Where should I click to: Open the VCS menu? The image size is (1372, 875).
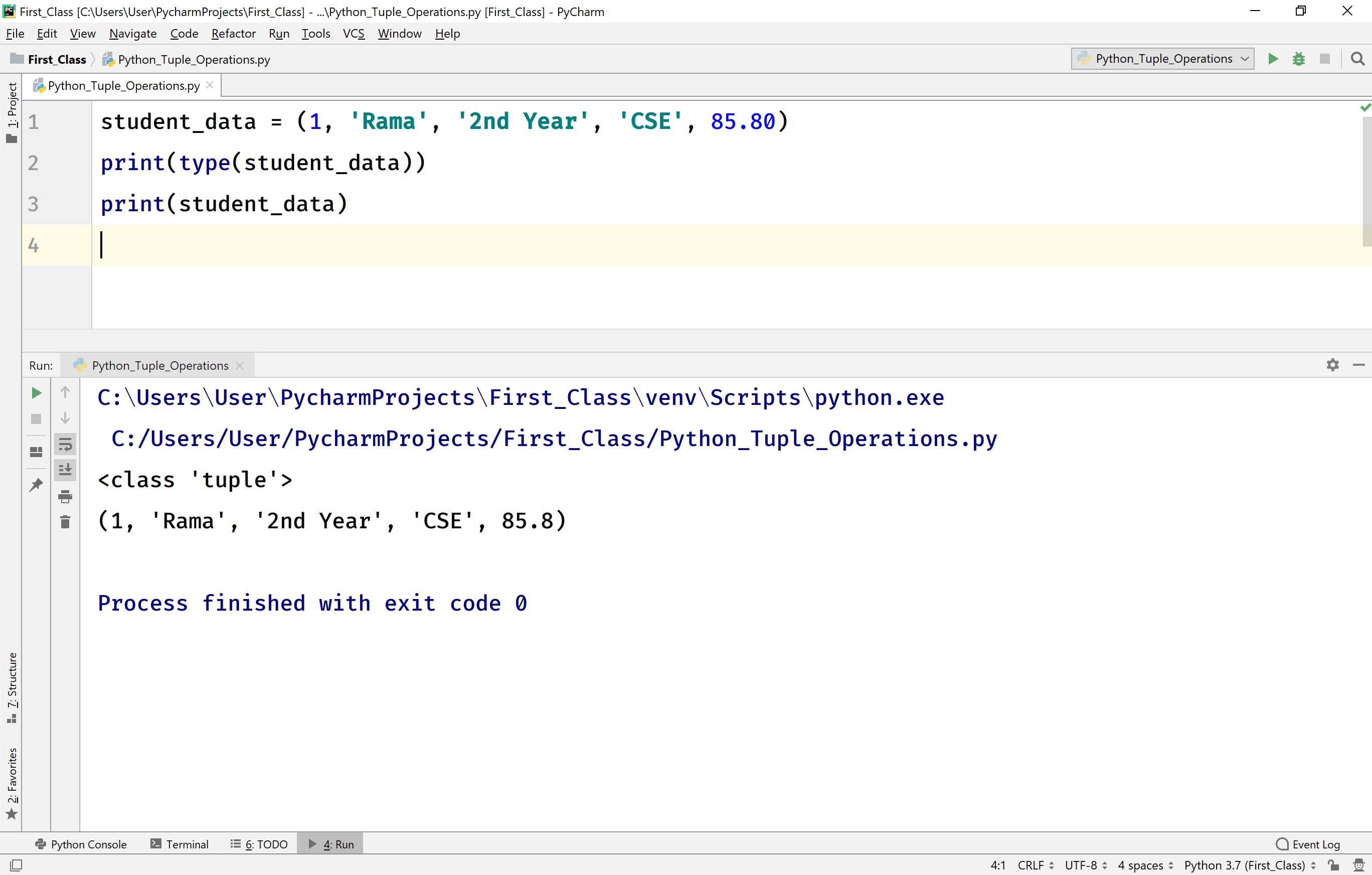click(x=353, y=34)
